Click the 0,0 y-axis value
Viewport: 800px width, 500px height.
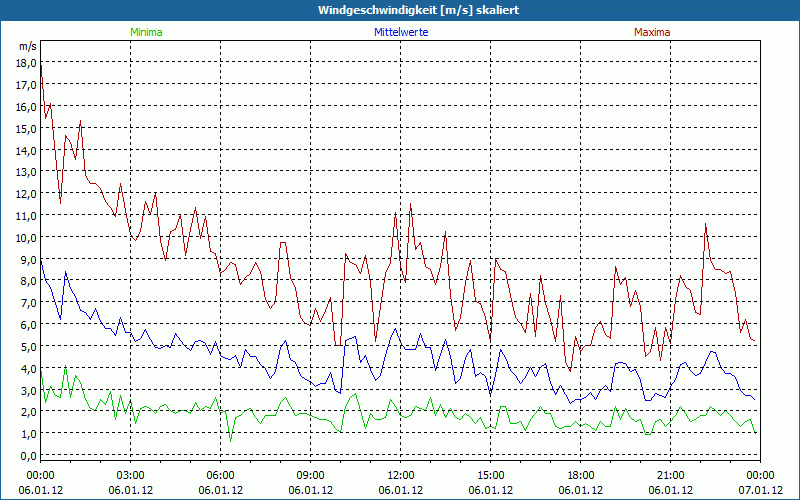(29, 456)
